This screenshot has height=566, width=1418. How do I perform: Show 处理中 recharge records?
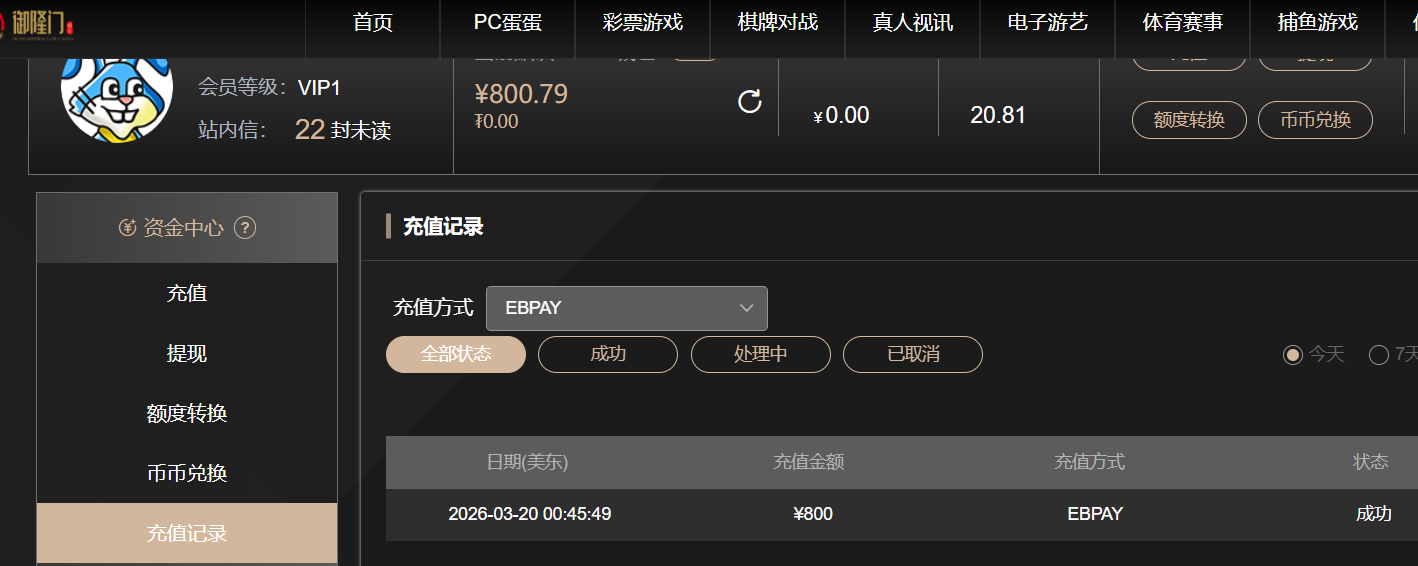click(761, 354)
